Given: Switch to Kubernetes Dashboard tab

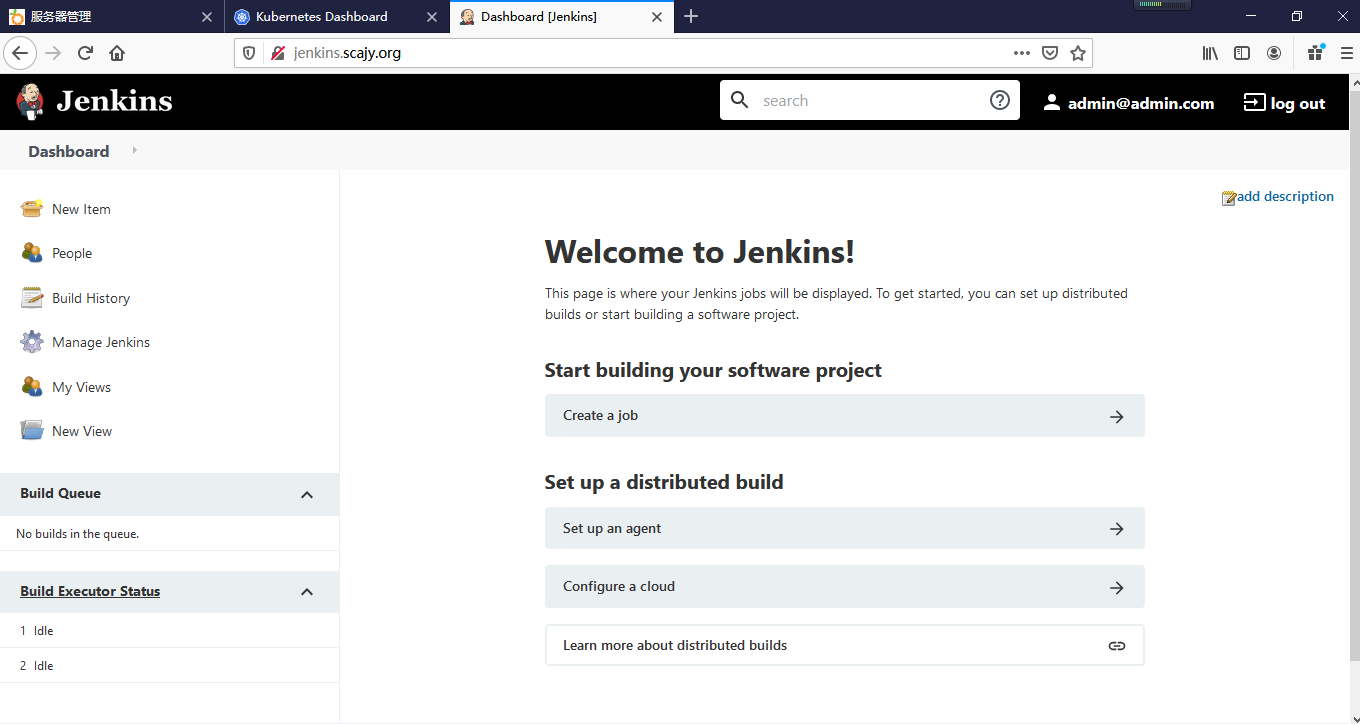Looking at the screenshot, I should click(x=336, y=17).
